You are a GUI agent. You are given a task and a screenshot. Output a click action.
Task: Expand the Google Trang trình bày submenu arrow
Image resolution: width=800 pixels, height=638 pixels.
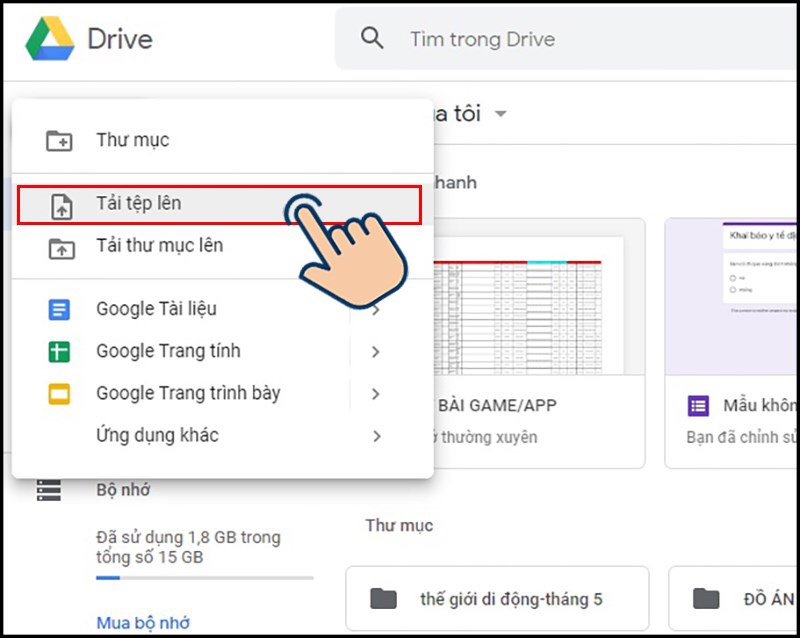(376, 394)
